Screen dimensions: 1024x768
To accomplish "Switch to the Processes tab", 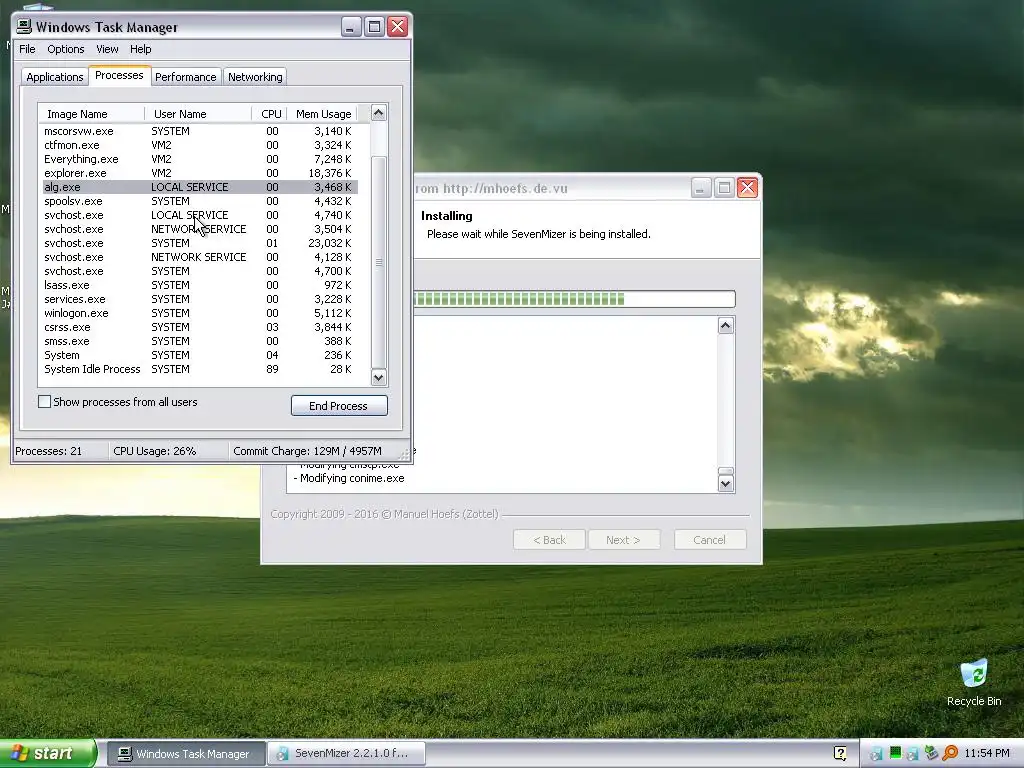I will coord(119,75).
